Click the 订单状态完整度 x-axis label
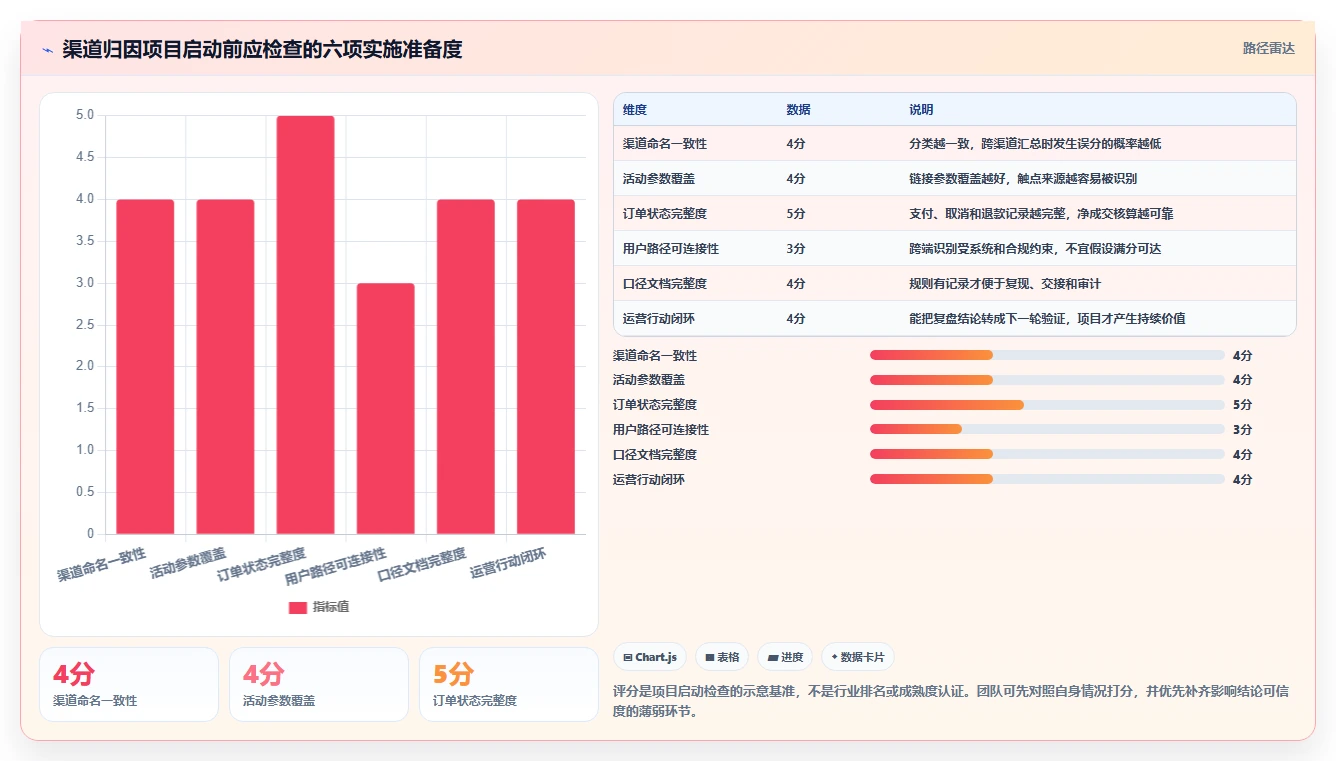 tap(262, 564)
